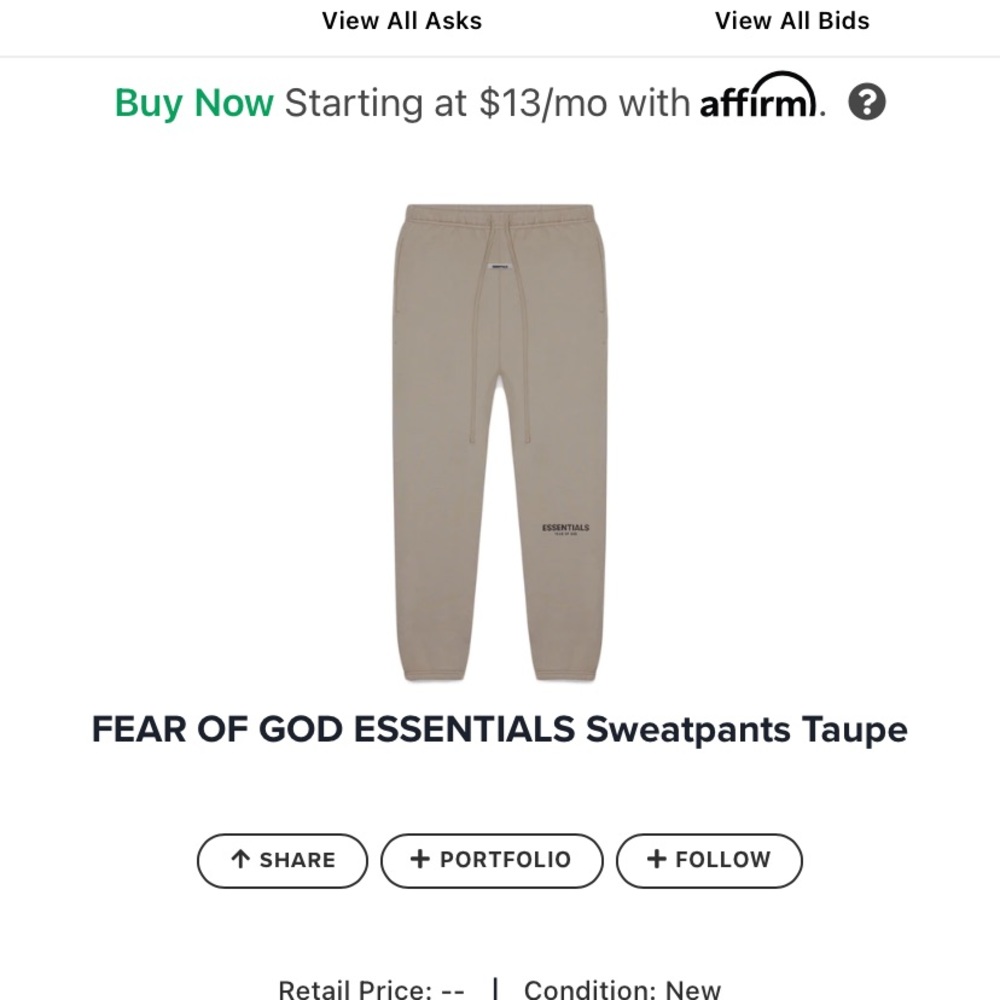Viewport: 1000px width, 1000px height.
Task: Open View All Bids
Action: click(791, 20)
